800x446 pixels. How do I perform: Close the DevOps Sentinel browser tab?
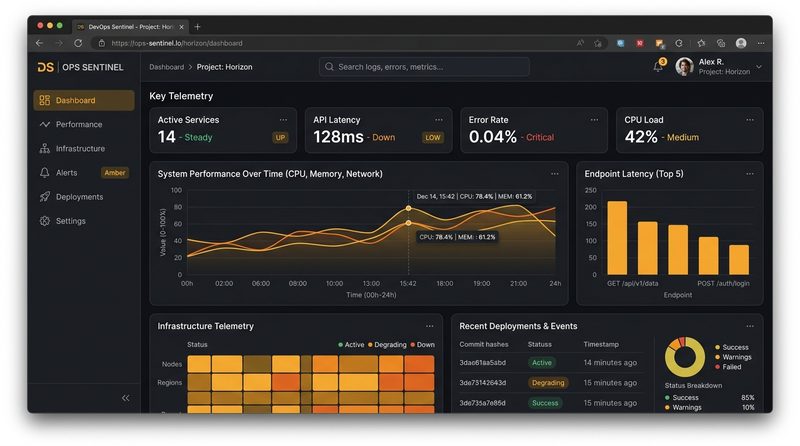181,27
